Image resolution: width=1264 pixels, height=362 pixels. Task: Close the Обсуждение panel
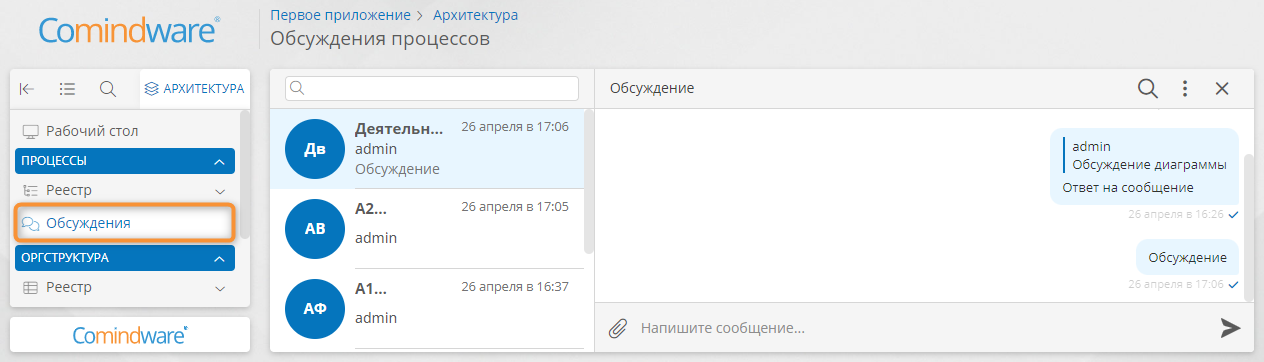coord(1221,88)
